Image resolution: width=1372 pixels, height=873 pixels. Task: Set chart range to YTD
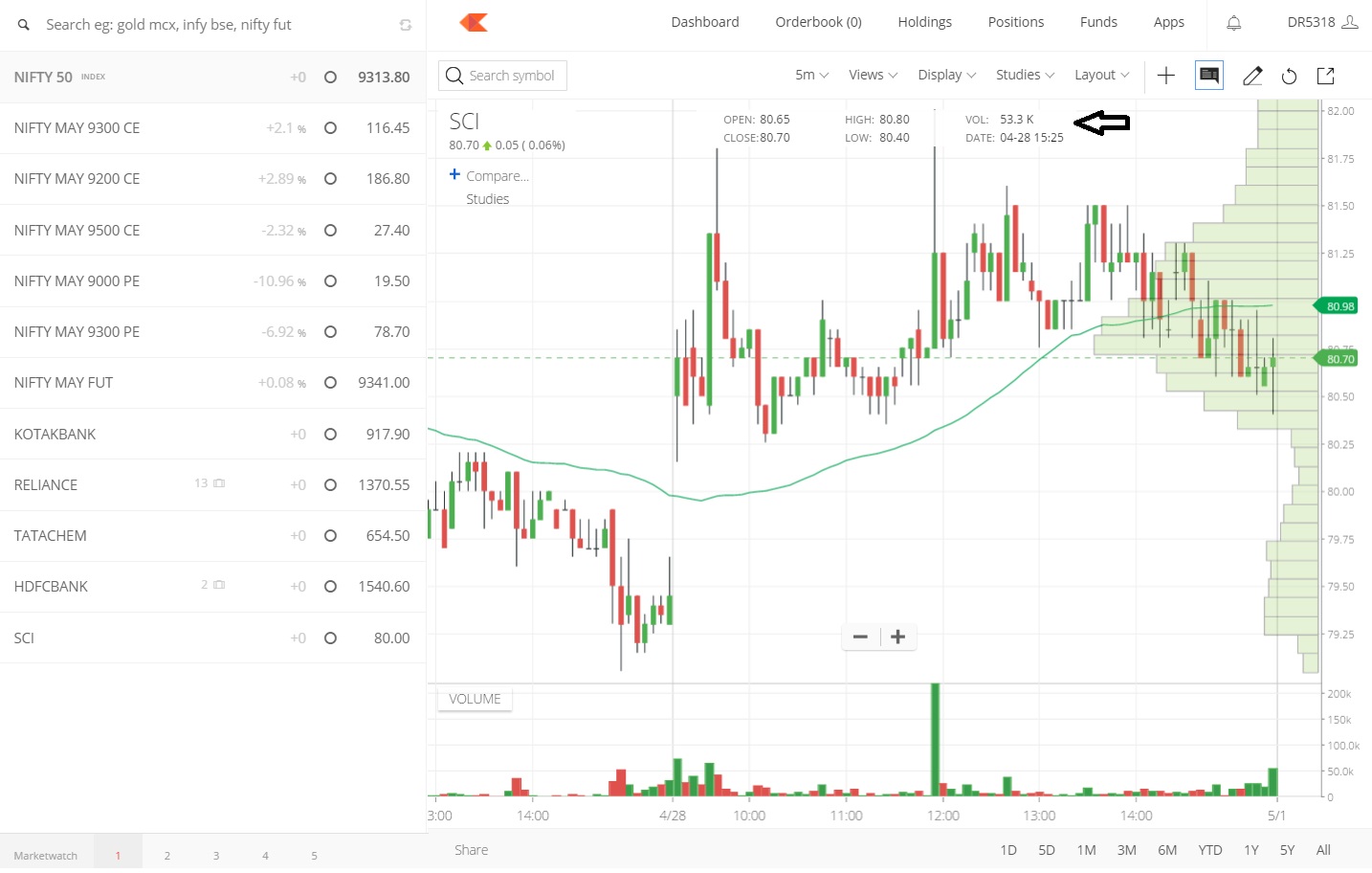coord(1210,850)
